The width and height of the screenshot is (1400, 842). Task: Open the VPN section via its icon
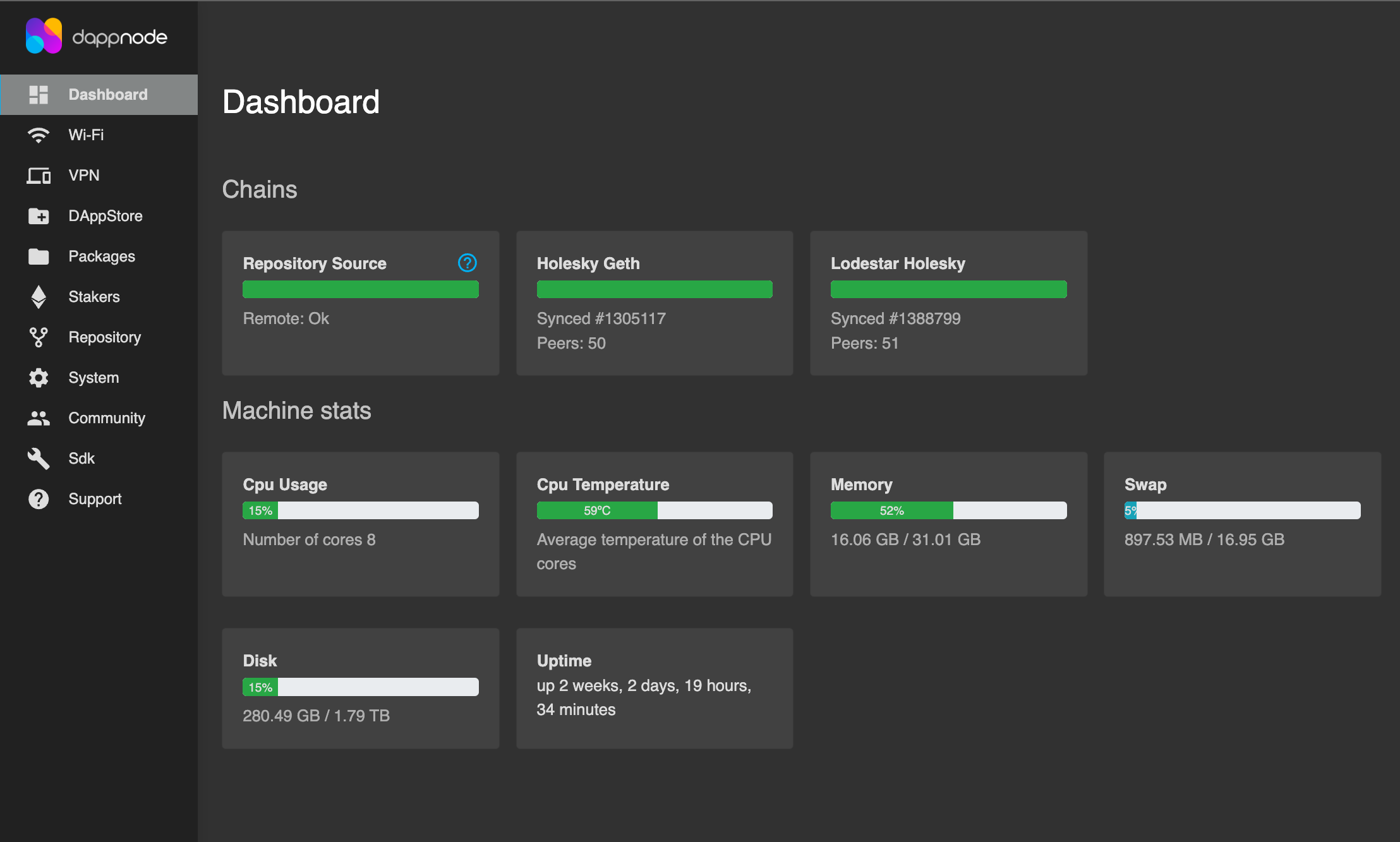point(39,175)
